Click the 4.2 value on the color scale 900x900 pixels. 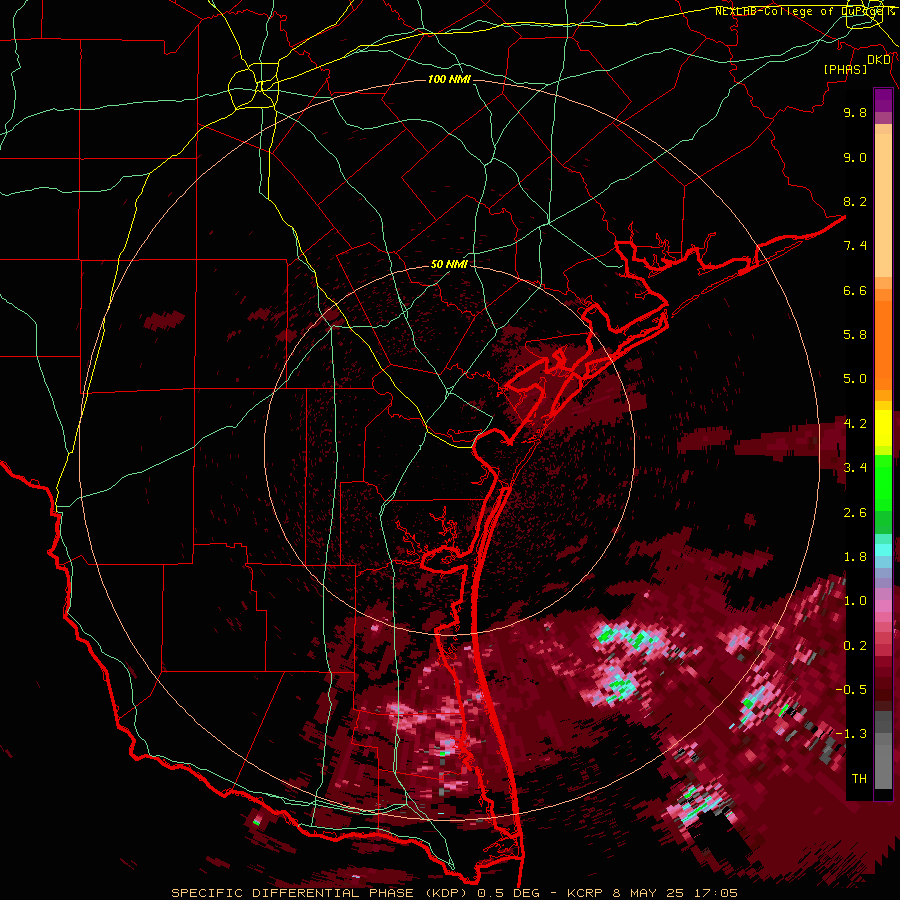coord(855,424)
